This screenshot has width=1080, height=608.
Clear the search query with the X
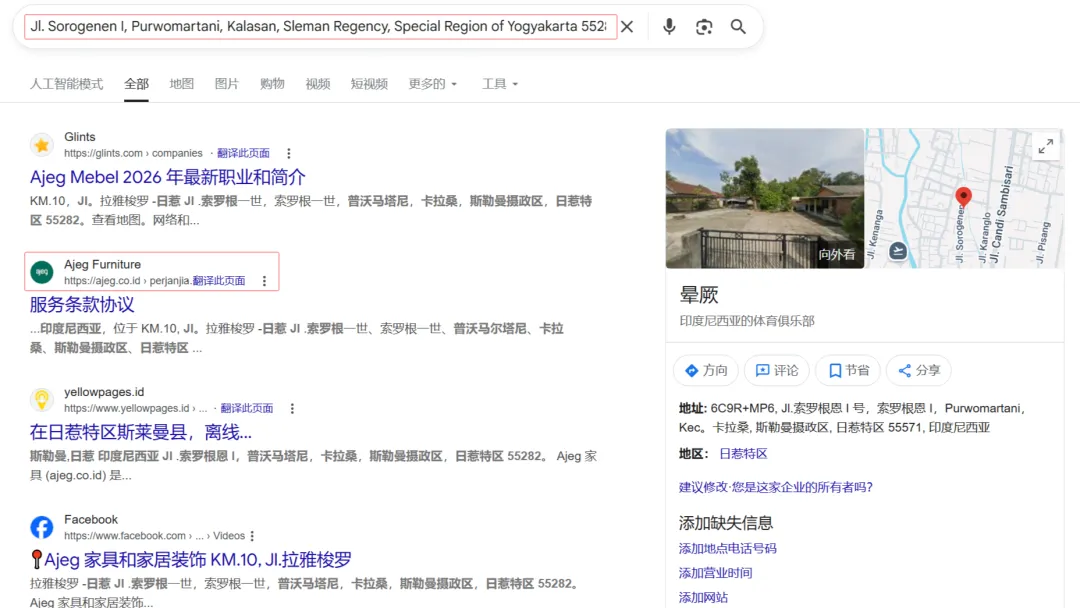tap(626, 27)
